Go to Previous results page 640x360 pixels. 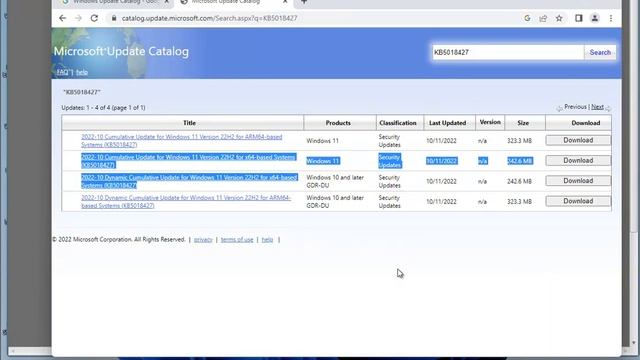[576, 107]
